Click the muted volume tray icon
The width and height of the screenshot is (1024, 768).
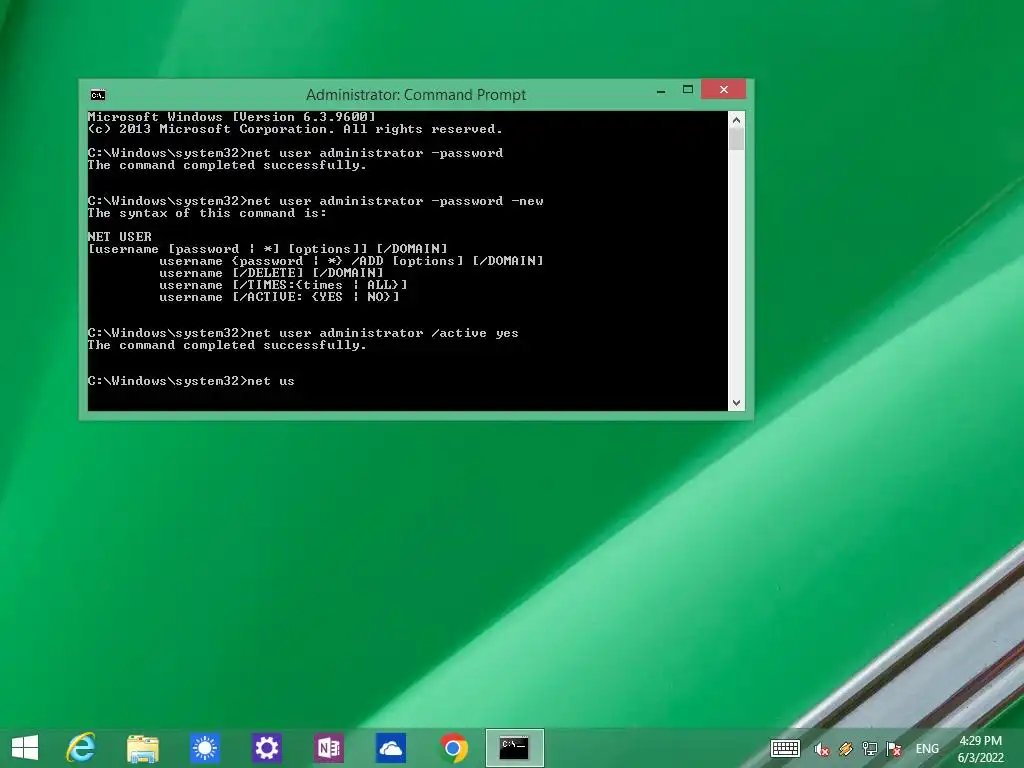click(x=822, y=749)
